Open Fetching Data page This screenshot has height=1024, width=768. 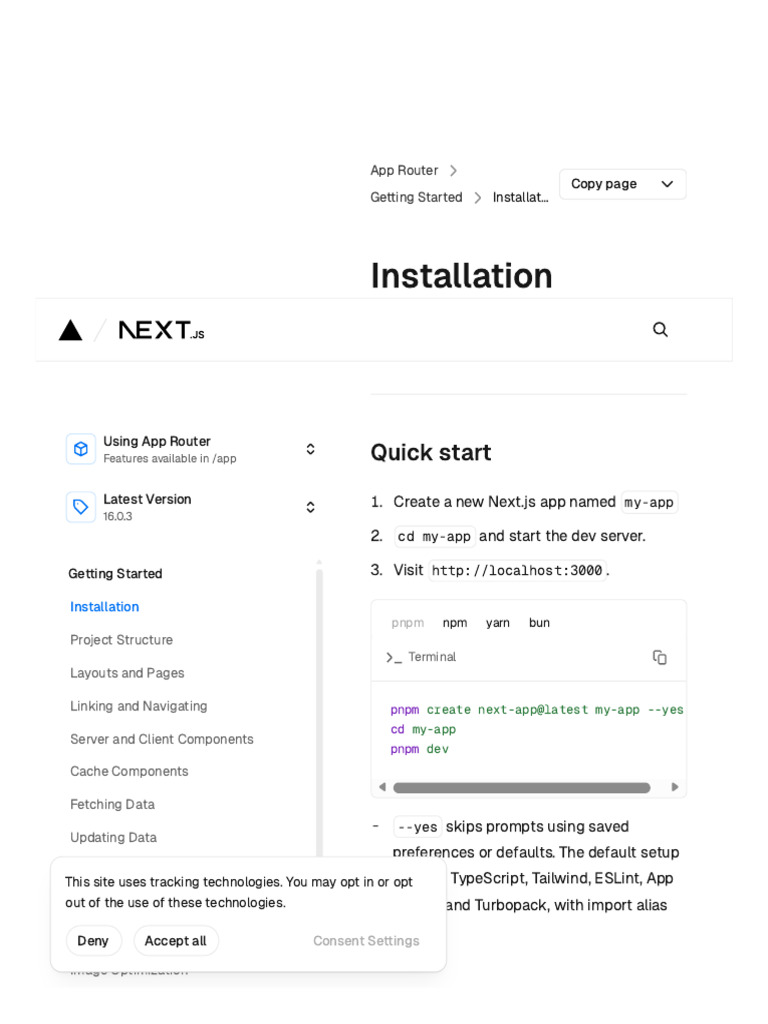pos(112,805)
